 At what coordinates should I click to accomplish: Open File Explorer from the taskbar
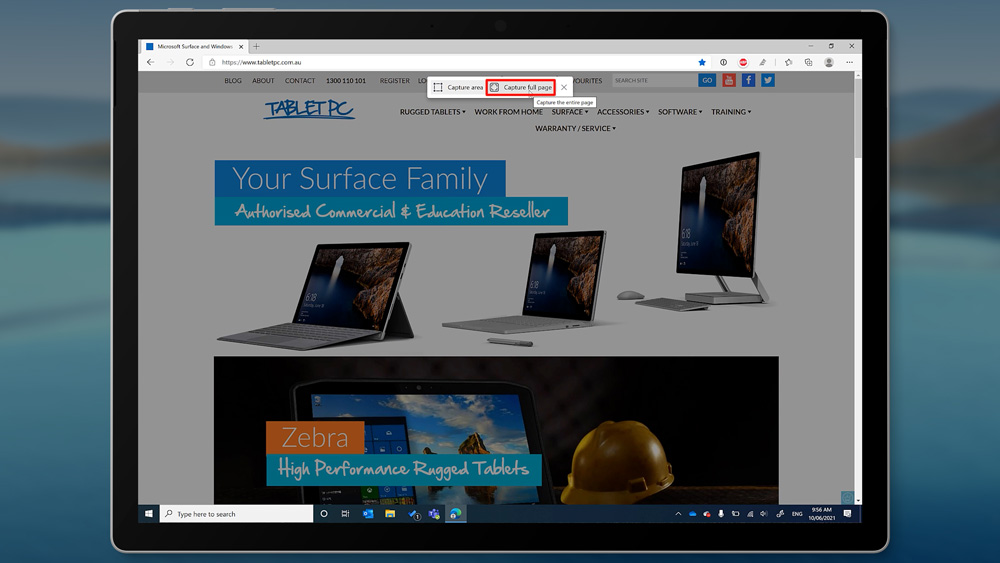click(x=390, y=514)
